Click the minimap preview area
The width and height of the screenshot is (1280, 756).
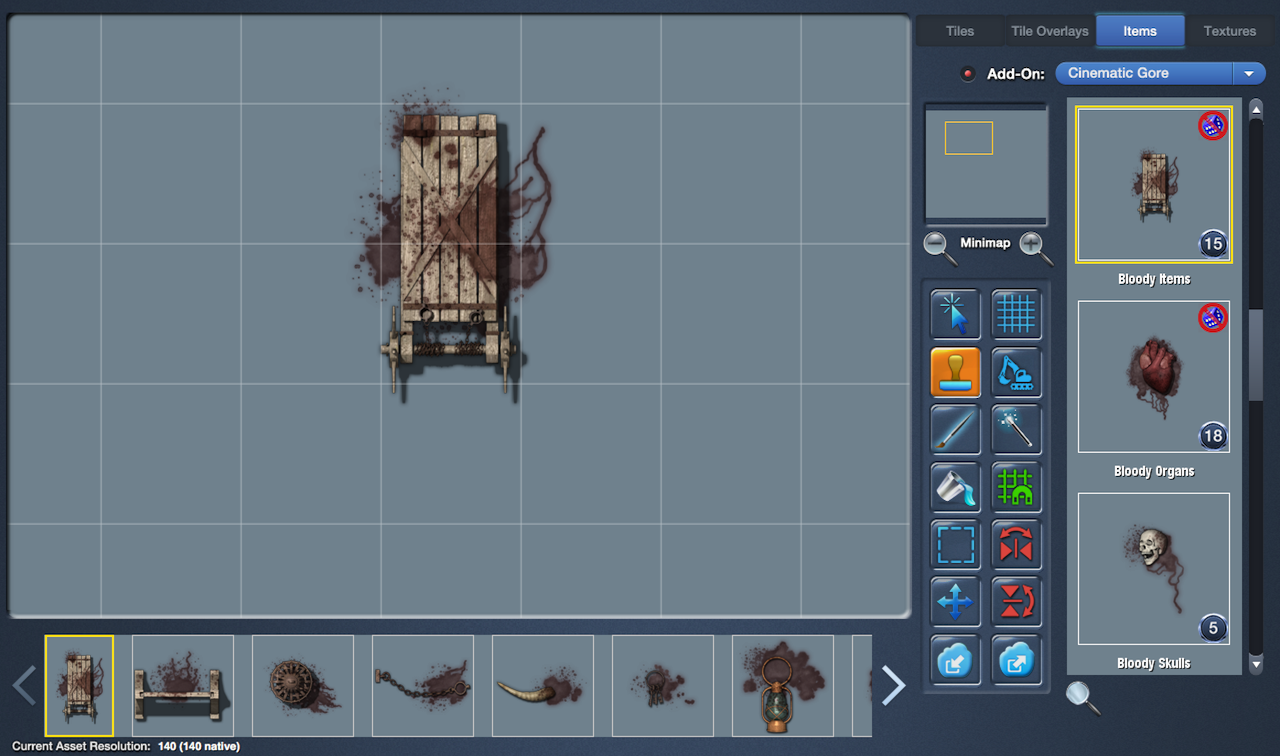point(986,164)
